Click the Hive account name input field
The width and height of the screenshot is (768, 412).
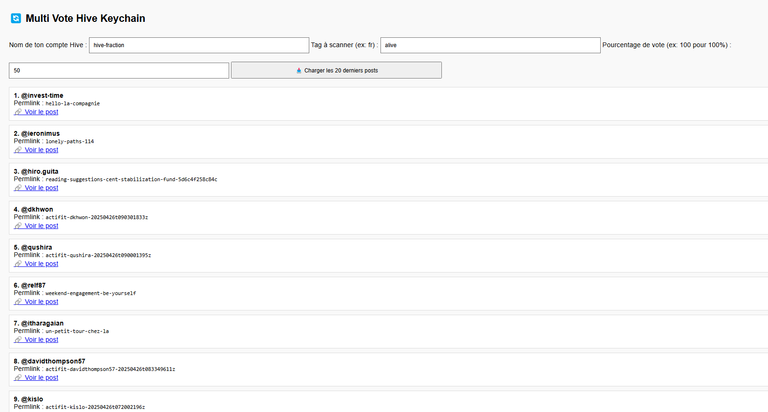click(199, 45)
